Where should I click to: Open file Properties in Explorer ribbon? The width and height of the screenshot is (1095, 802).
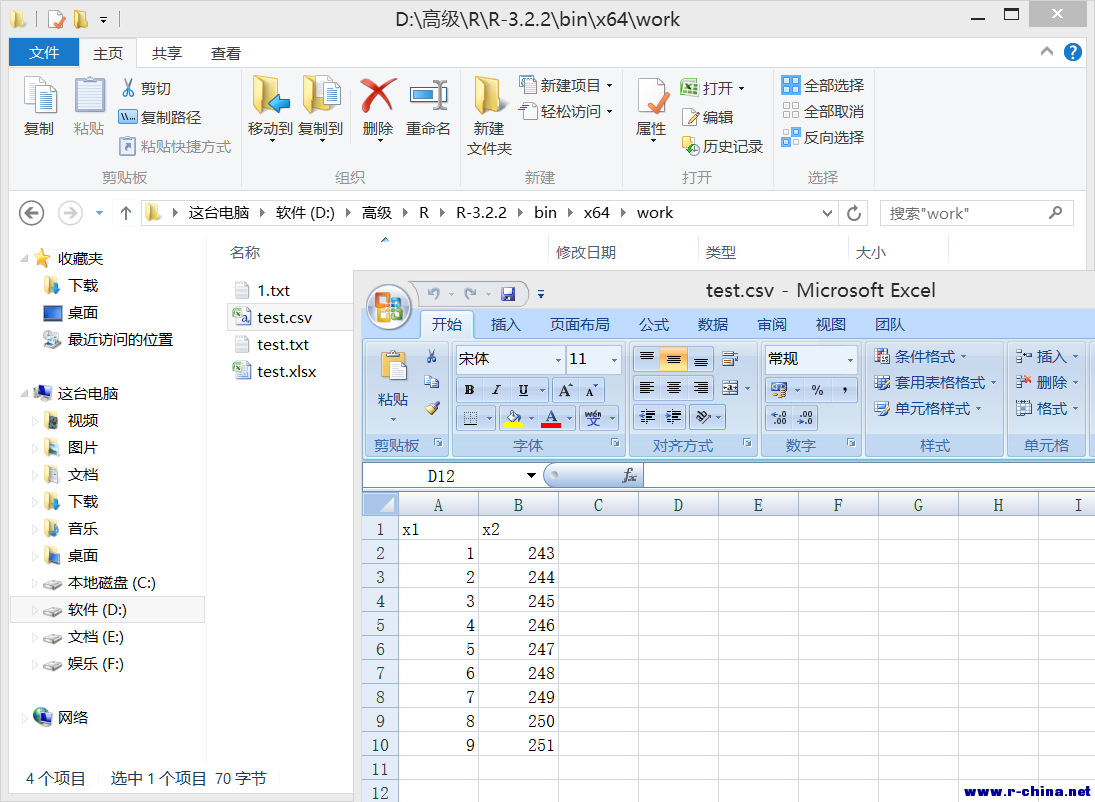click(x=652, y=108)
